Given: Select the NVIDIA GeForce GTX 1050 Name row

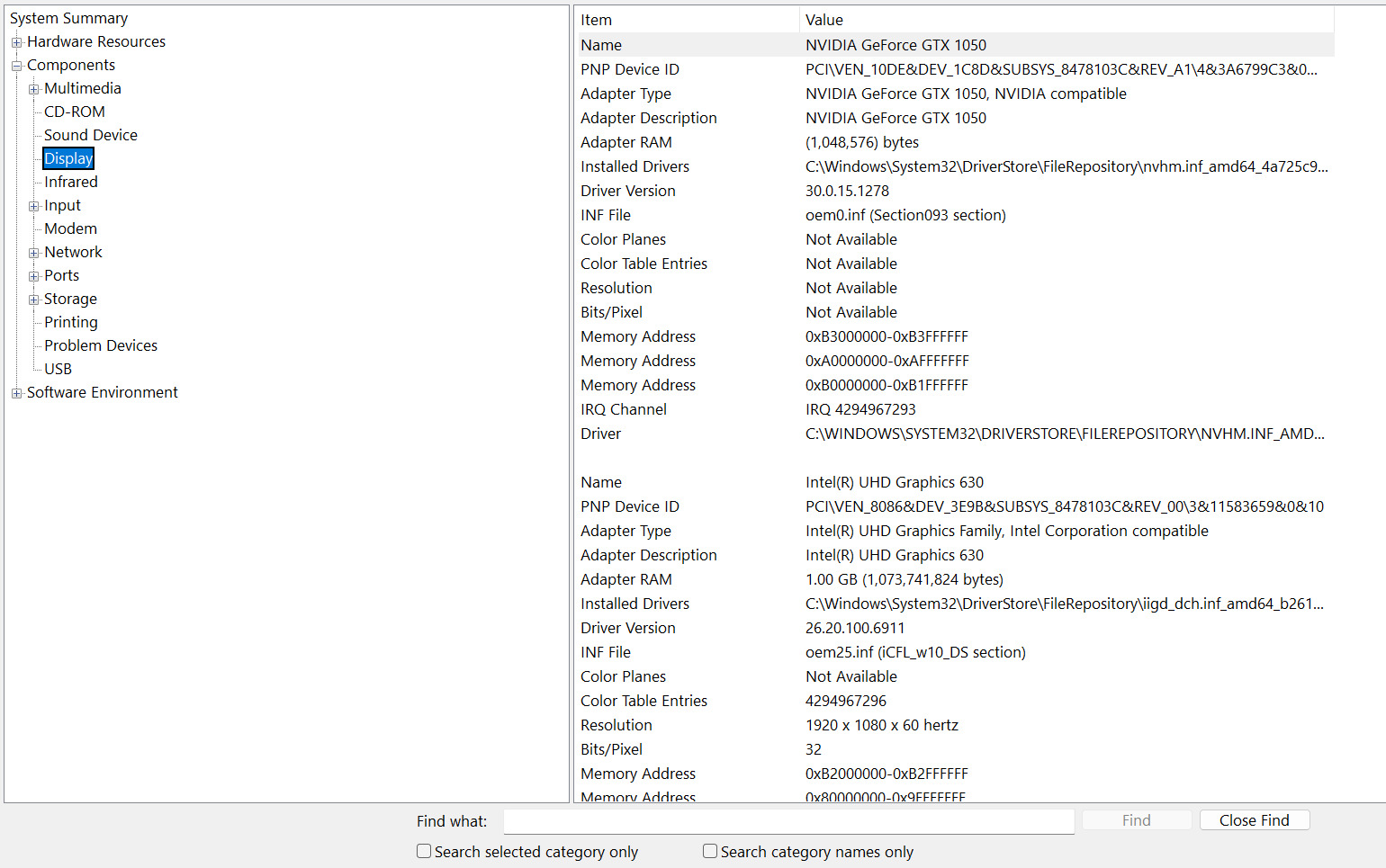Looking at the screenshot, I should pyautogui.click(x=955, y=45).
